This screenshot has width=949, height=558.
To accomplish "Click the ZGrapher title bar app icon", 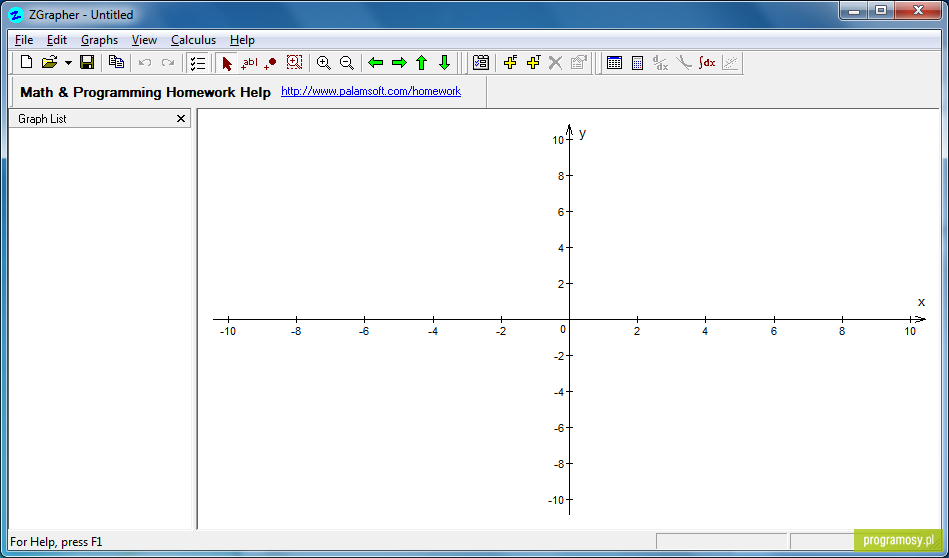I will [x=17, y=15].
